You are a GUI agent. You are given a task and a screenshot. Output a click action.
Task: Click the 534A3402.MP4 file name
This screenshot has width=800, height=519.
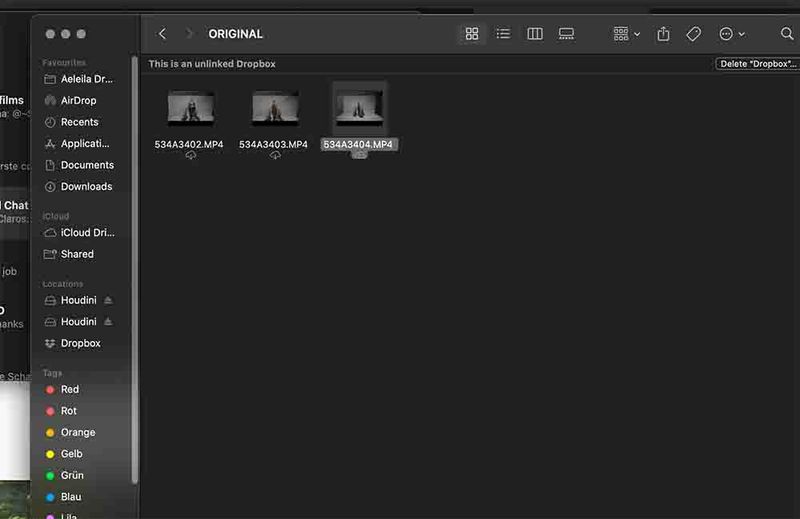189,144
